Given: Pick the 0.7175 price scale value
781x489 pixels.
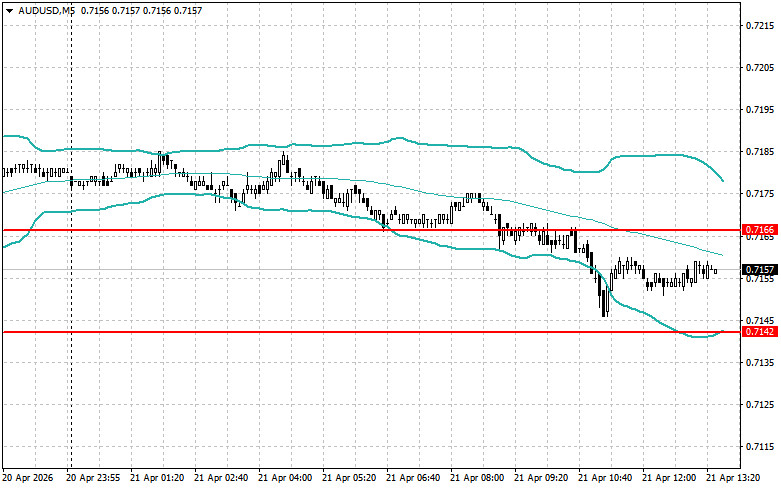Looking at the screenshot, I should click(760, 194).
